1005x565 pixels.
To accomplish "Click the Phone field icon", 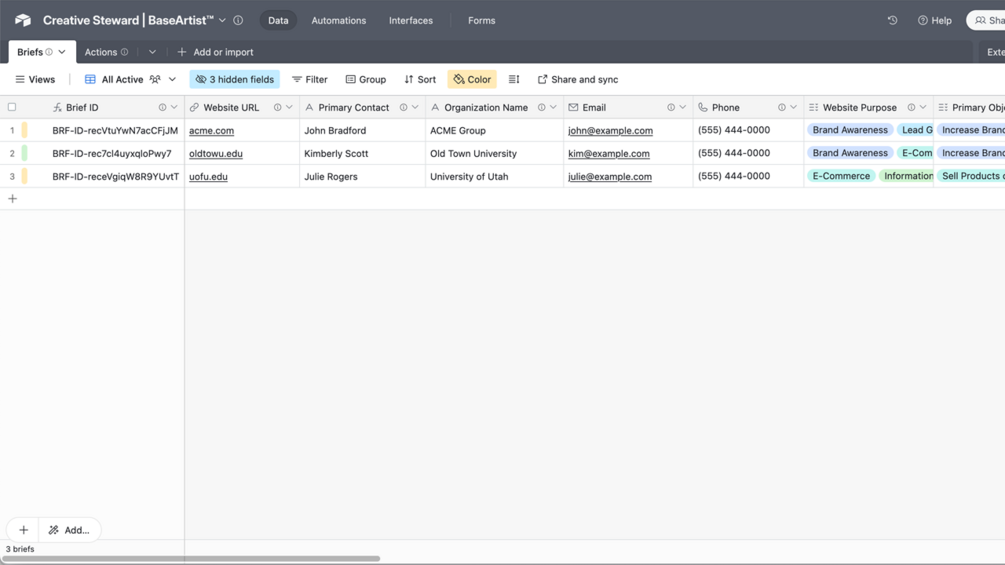I will tap(703, 108).
